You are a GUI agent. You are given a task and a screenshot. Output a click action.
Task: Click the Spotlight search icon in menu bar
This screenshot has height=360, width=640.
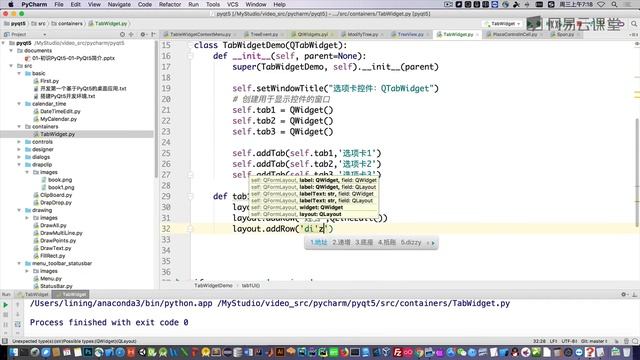[614, 4]
